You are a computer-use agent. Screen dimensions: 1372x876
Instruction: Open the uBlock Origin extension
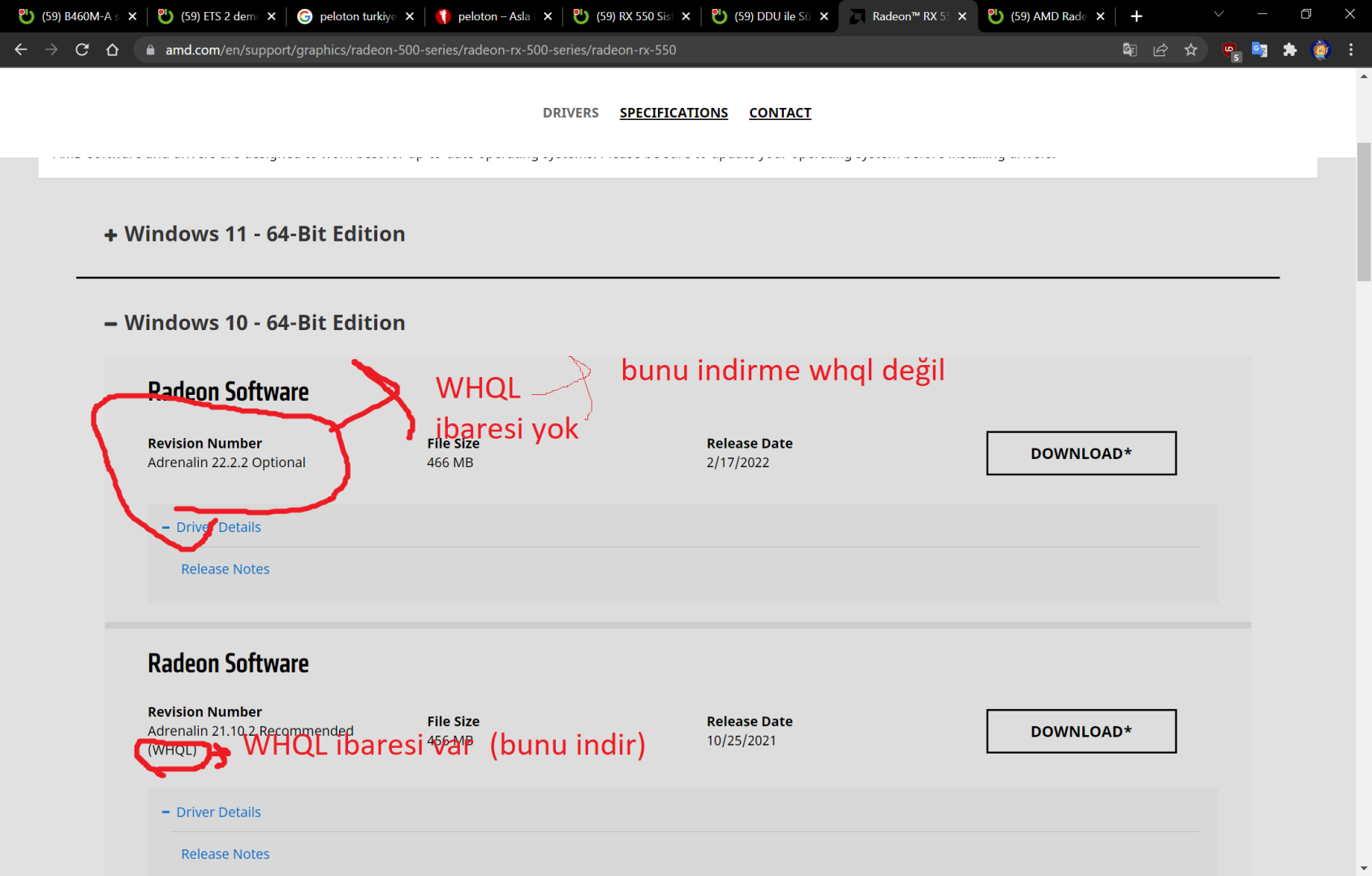[1230, 50]
